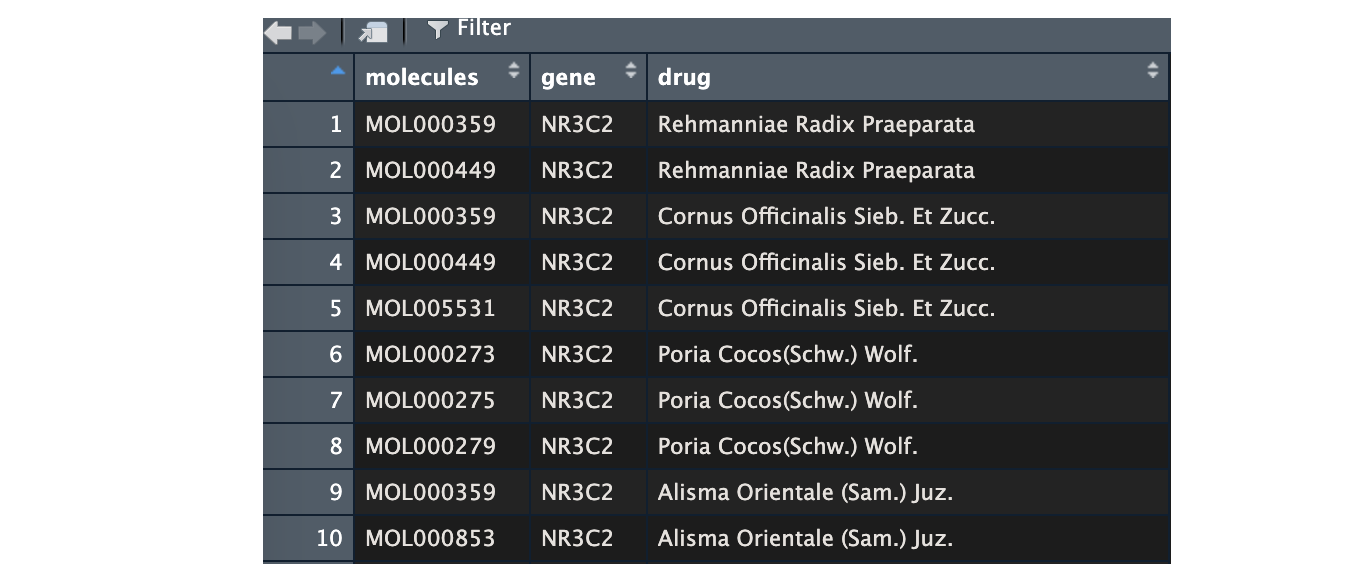Viewport: 1364px width, 580px height.
Task: Toggle sort arrows on drug column
Action: pos(1152,71)
